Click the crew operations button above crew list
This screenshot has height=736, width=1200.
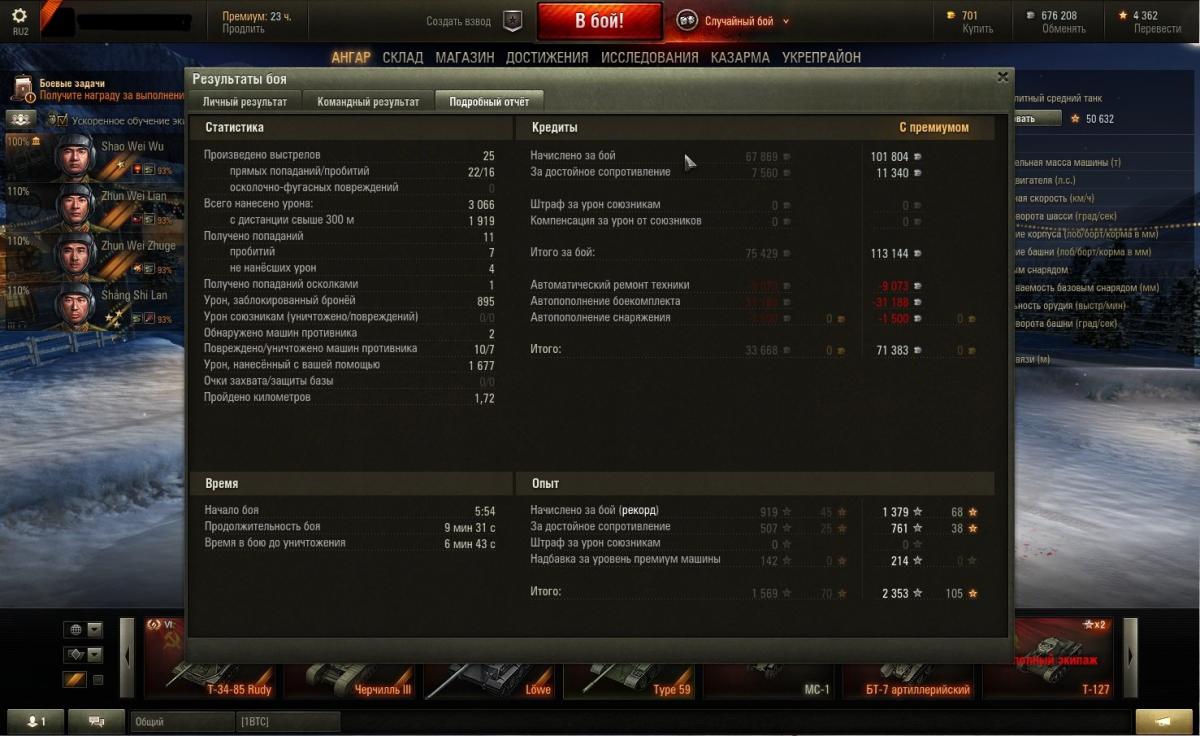coord(21,119)
